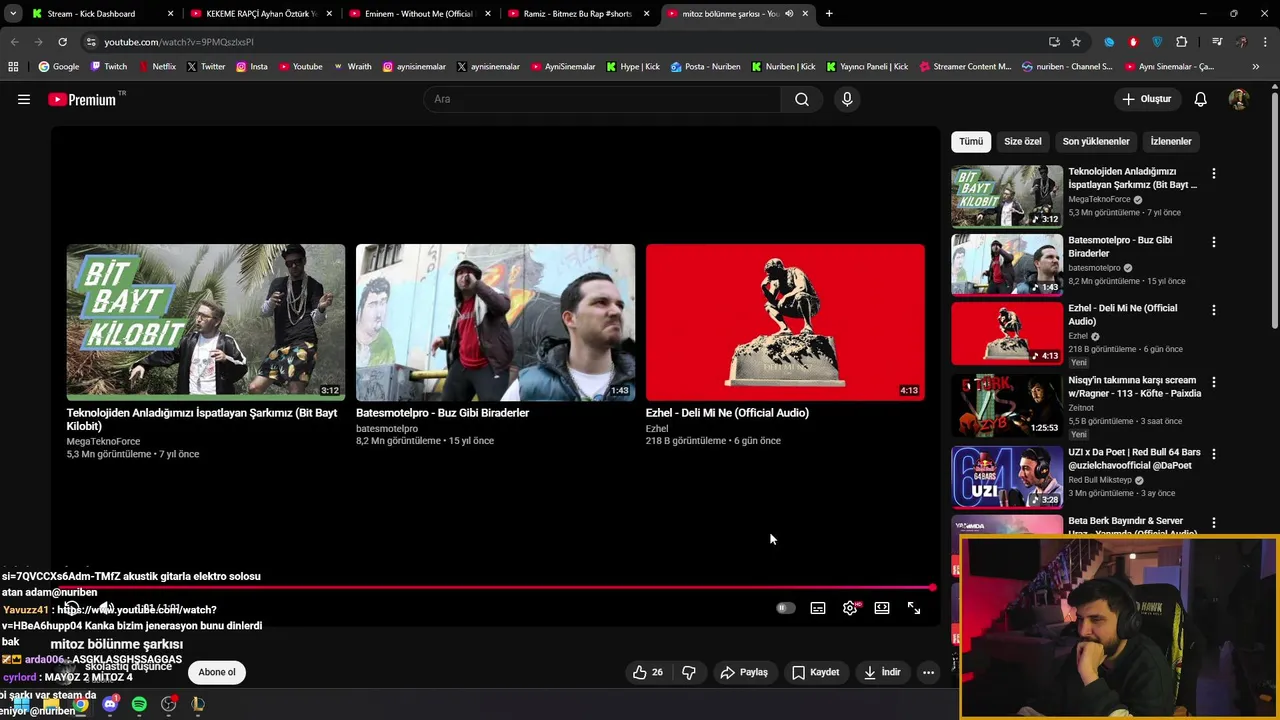Open options for Beta Berk Bayındır video
Screen dimensions: 1280x720
click(1213, 523)
